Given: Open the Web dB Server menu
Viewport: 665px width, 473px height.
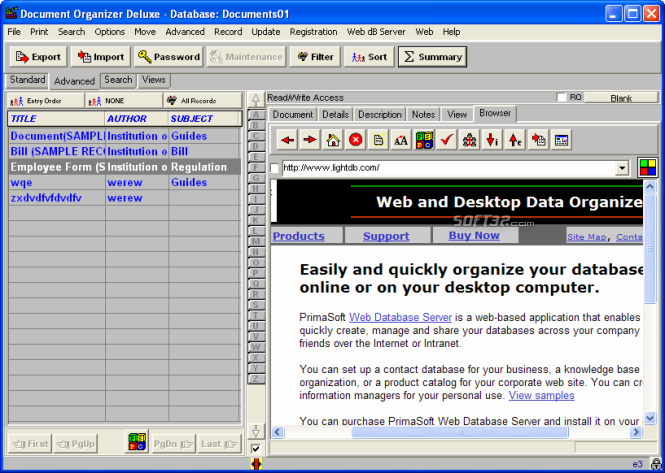Looking at the screenshot, I should [376, 32].
